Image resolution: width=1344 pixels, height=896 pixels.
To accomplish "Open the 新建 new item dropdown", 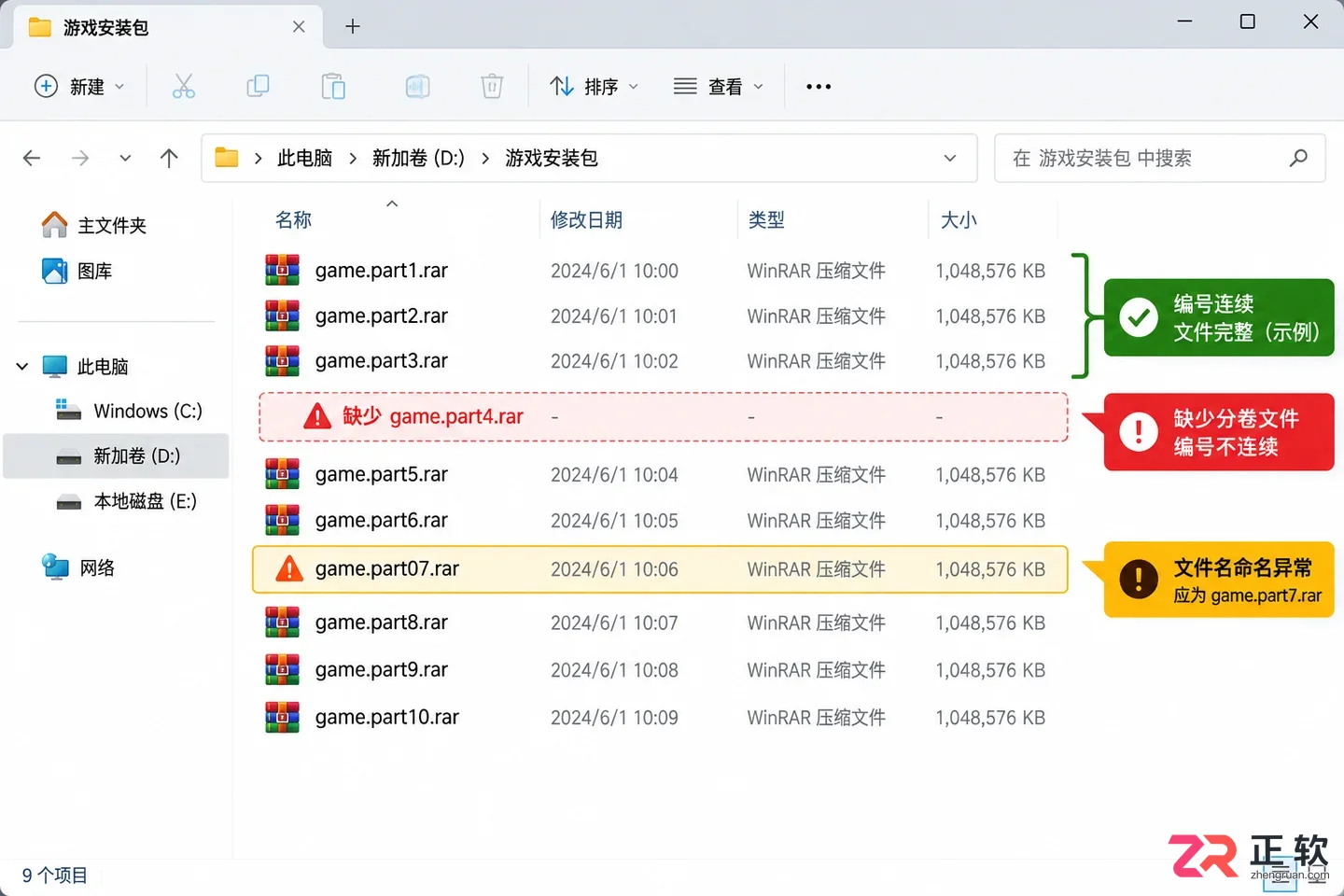I will (79, 87).
